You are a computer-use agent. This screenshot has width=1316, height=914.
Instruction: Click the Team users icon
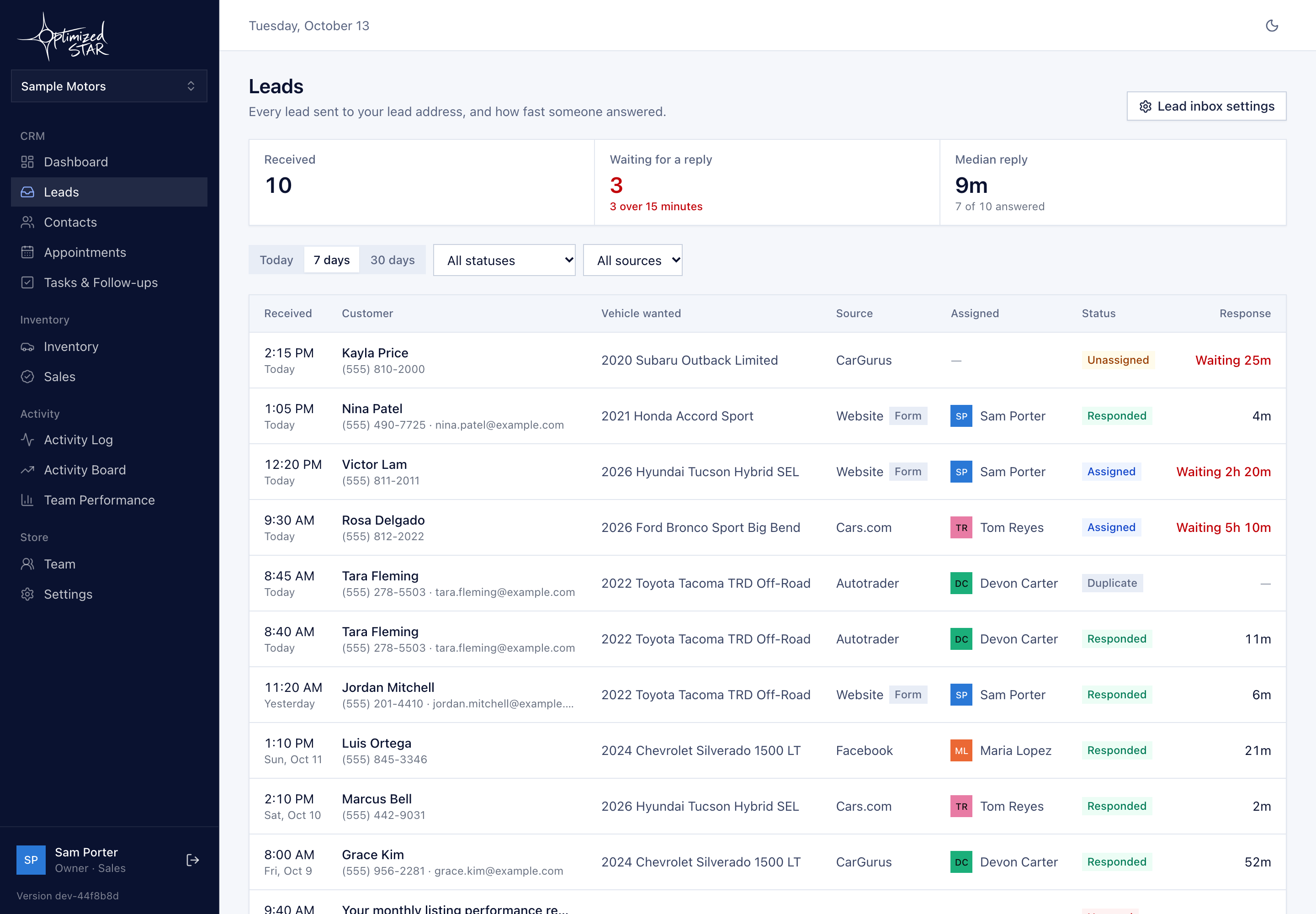[27, 564]
